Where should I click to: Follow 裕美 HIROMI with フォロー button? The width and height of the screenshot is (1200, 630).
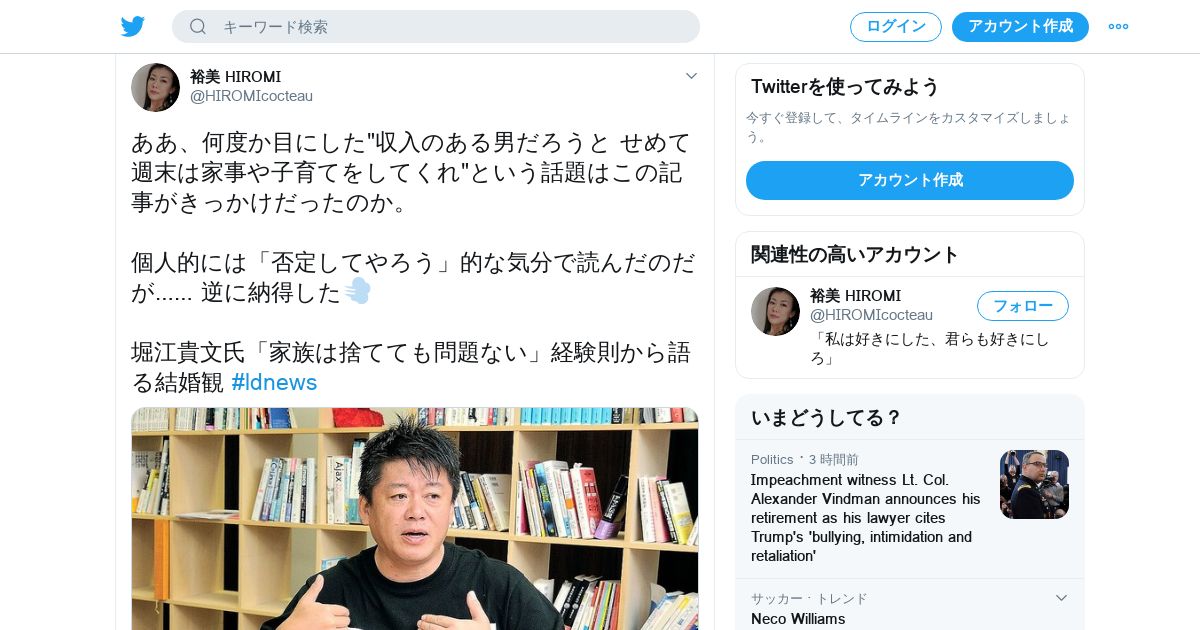(1023, 306)
